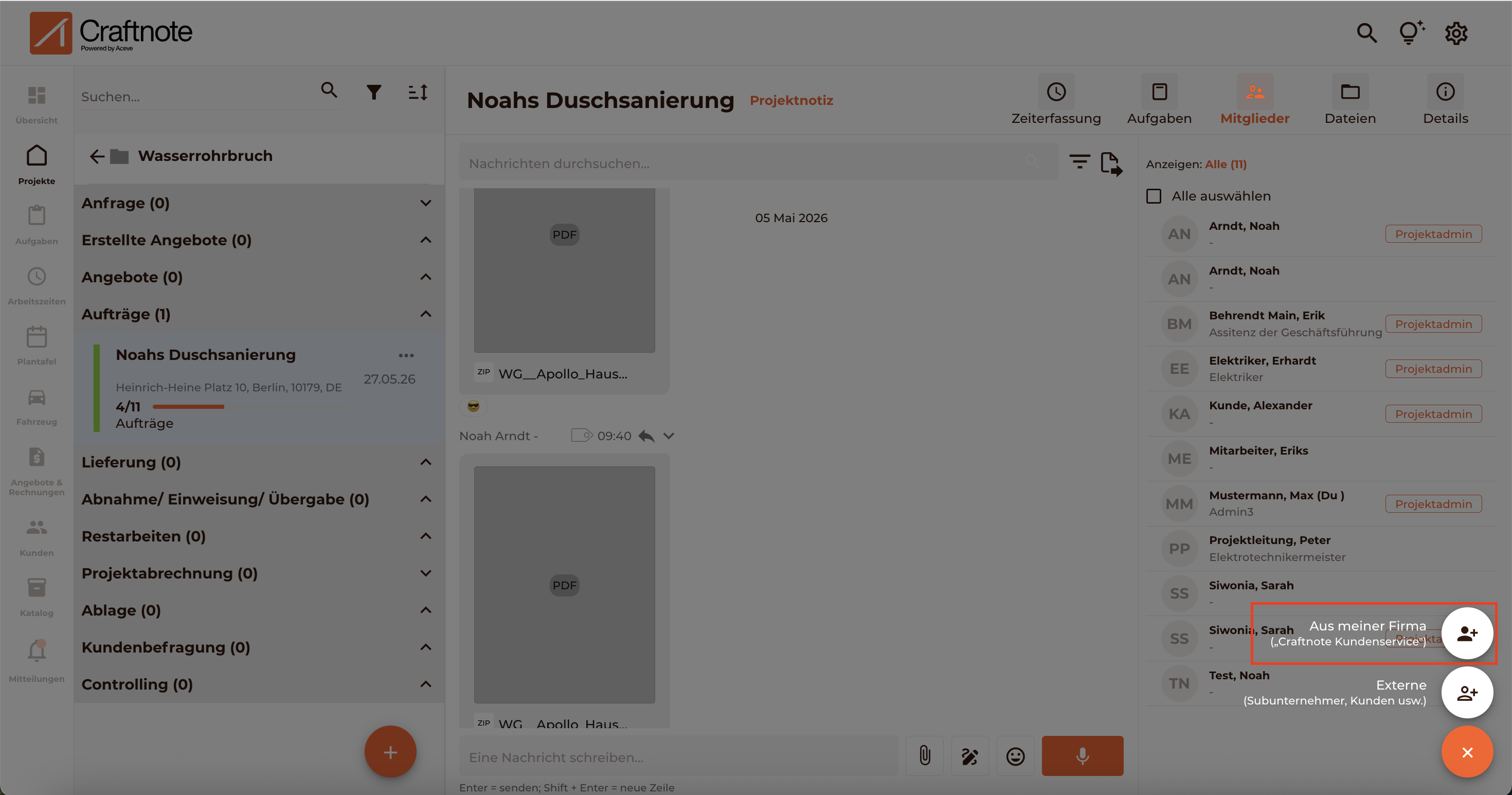Open Plantafel in sidebar
Screen dimensions: 1512x795
click(x=37, y=346)
